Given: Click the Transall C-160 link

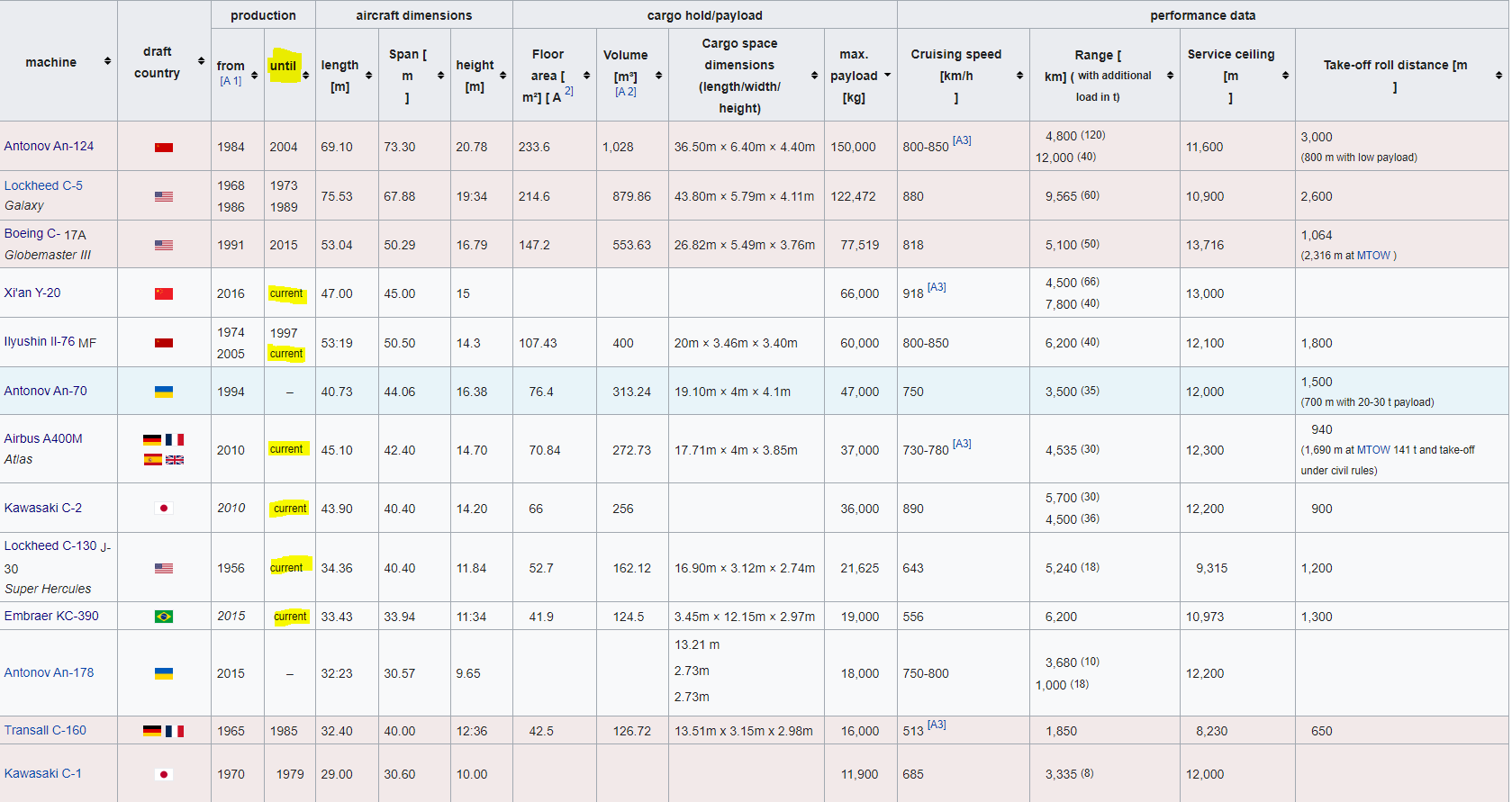Looking at the screenshot, I should pyautogui.click(x=45, y=730).
